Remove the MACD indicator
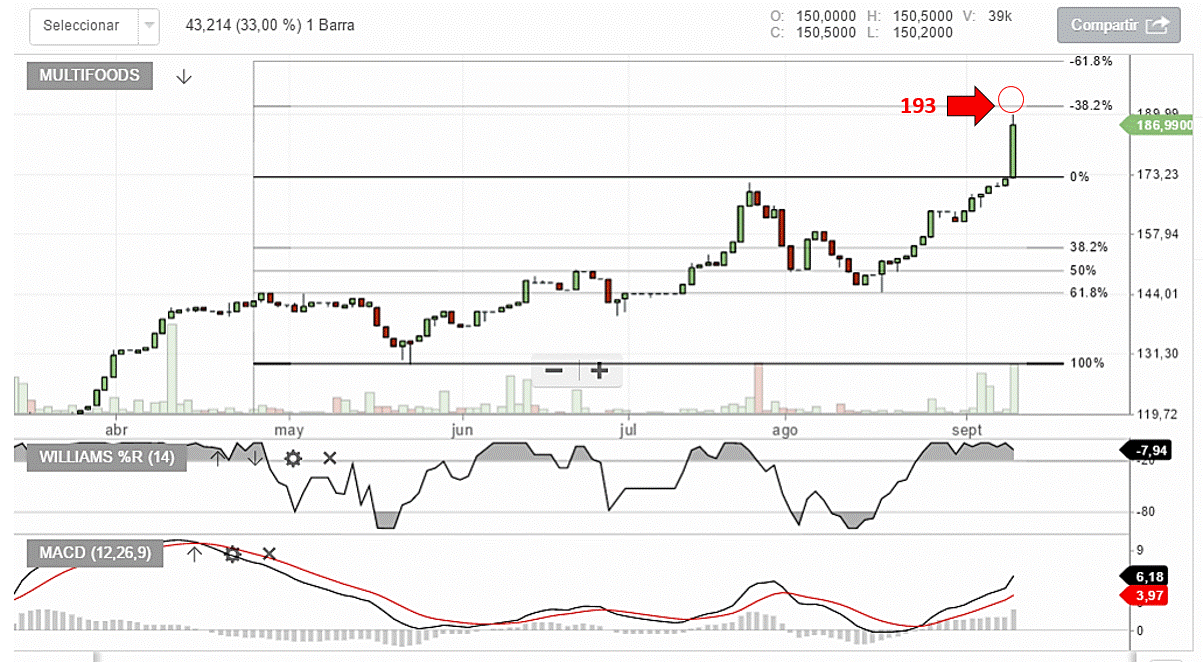Screen dimensions: 1203x662 268,553
